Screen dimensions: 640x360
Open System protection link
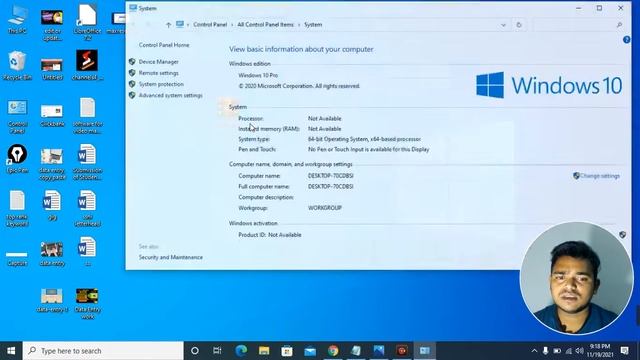(x=161, y=84)
